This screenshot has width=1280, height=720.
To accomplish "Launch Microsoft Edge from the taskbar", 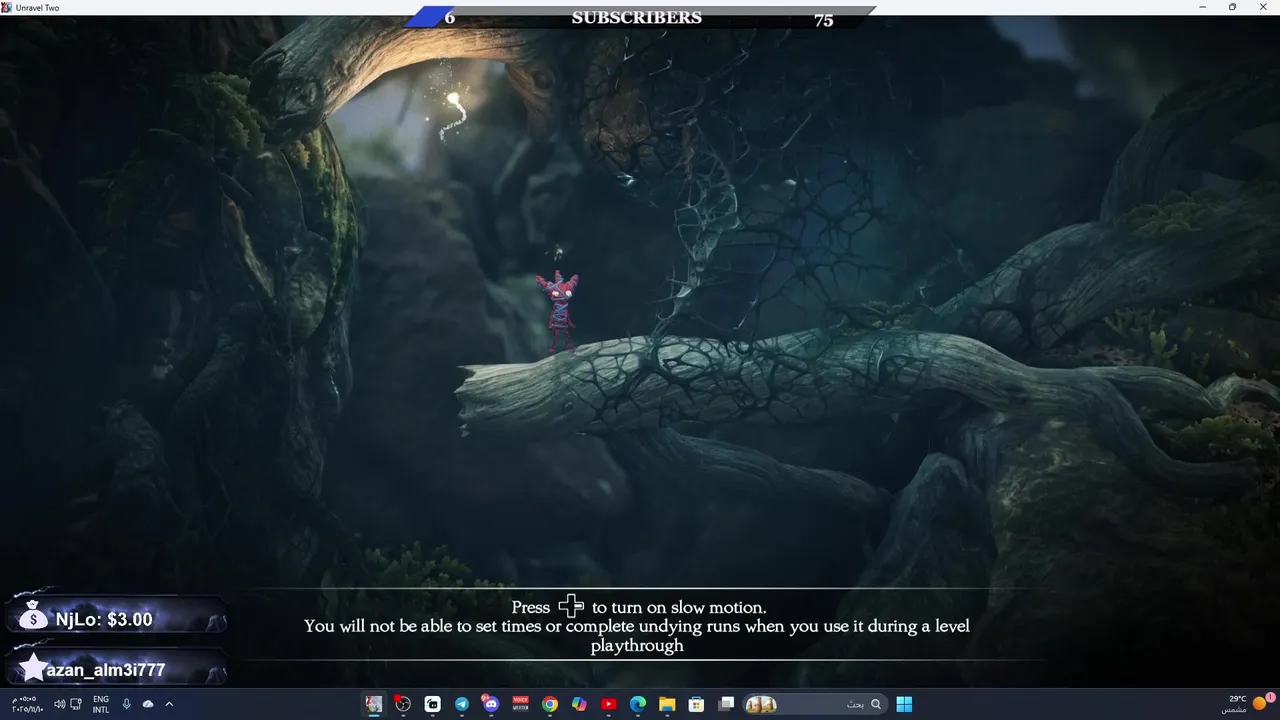I will click(x=637, y=704).
